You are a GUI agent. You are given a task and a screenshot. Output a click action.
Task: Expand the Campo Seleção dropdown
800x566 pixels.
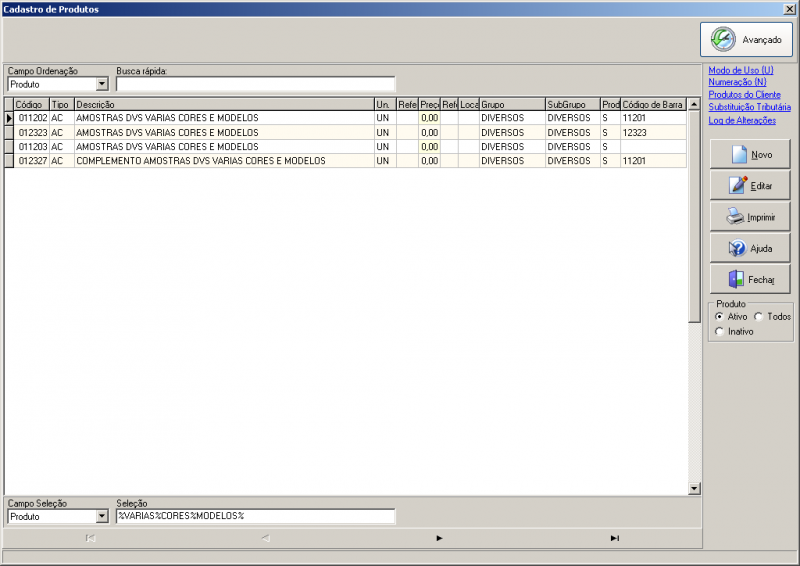(102, 516)
